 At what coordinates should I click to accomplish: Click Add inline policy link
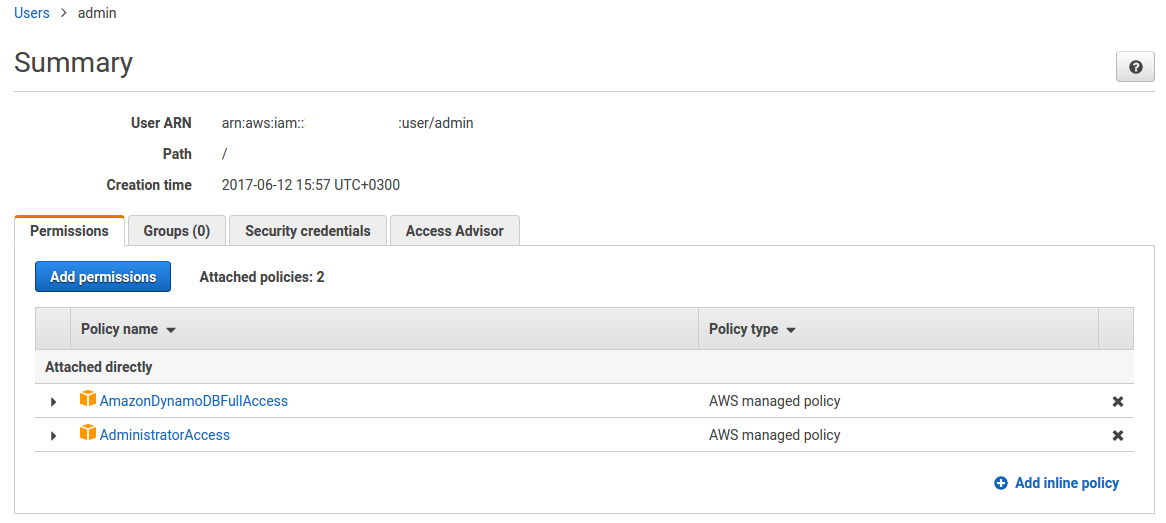coord(1066,484)
